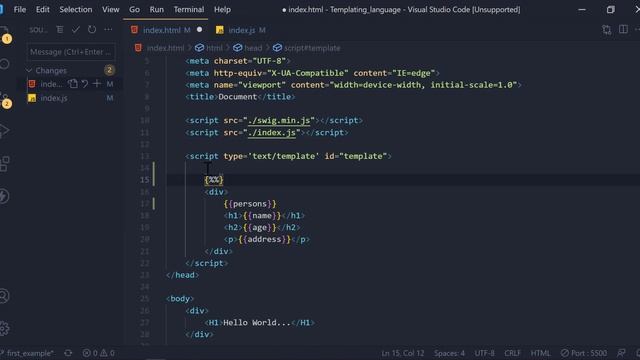Open the Go menu
The width and height of the screenshot is (640, 360).
[134, 9]
